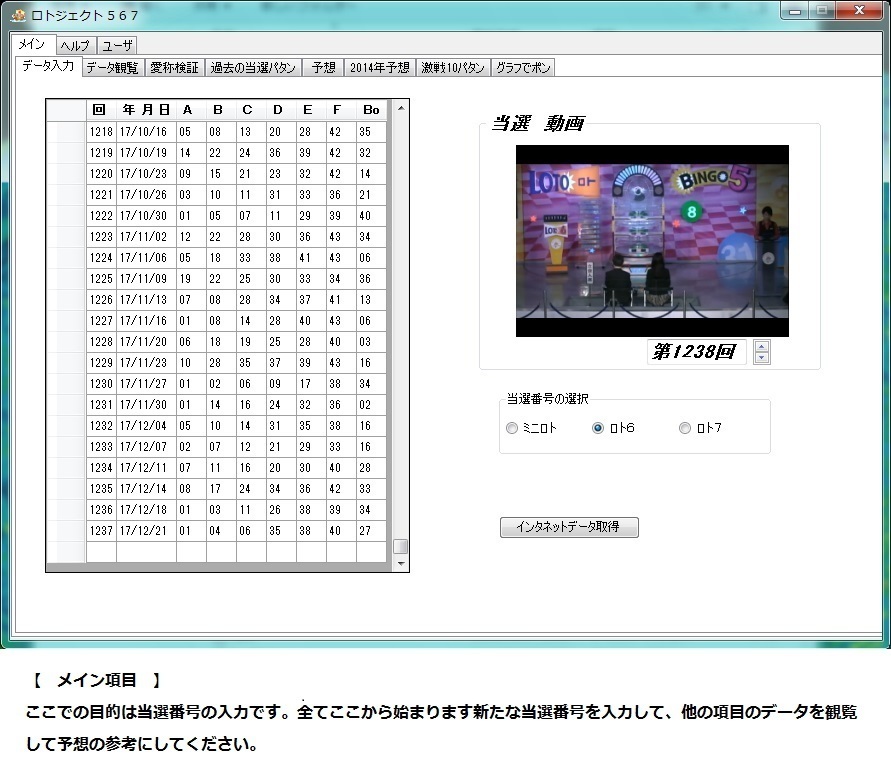Select row 1225 draw number cell
The height and width of the screenshot is (762, 891).
click(x=101, y=279)
